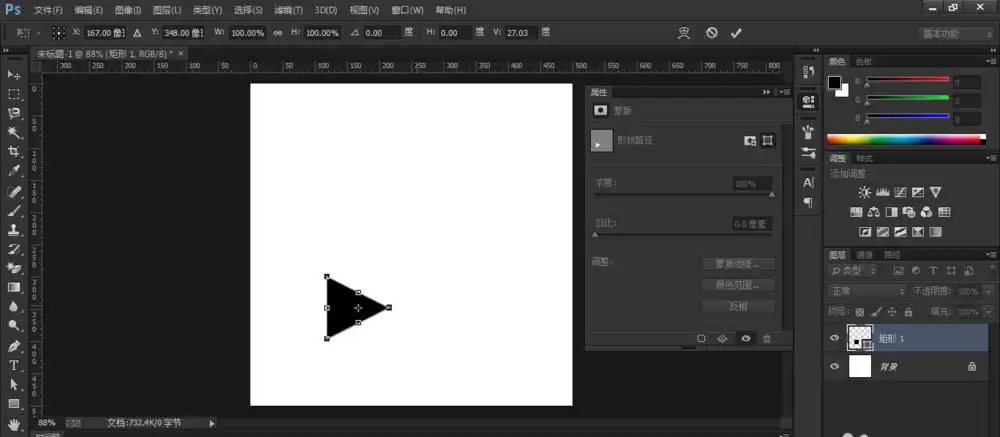Select the Rectangular Marquee tool
Viewport: 1000px width, 437px height.
coord(14,94)
